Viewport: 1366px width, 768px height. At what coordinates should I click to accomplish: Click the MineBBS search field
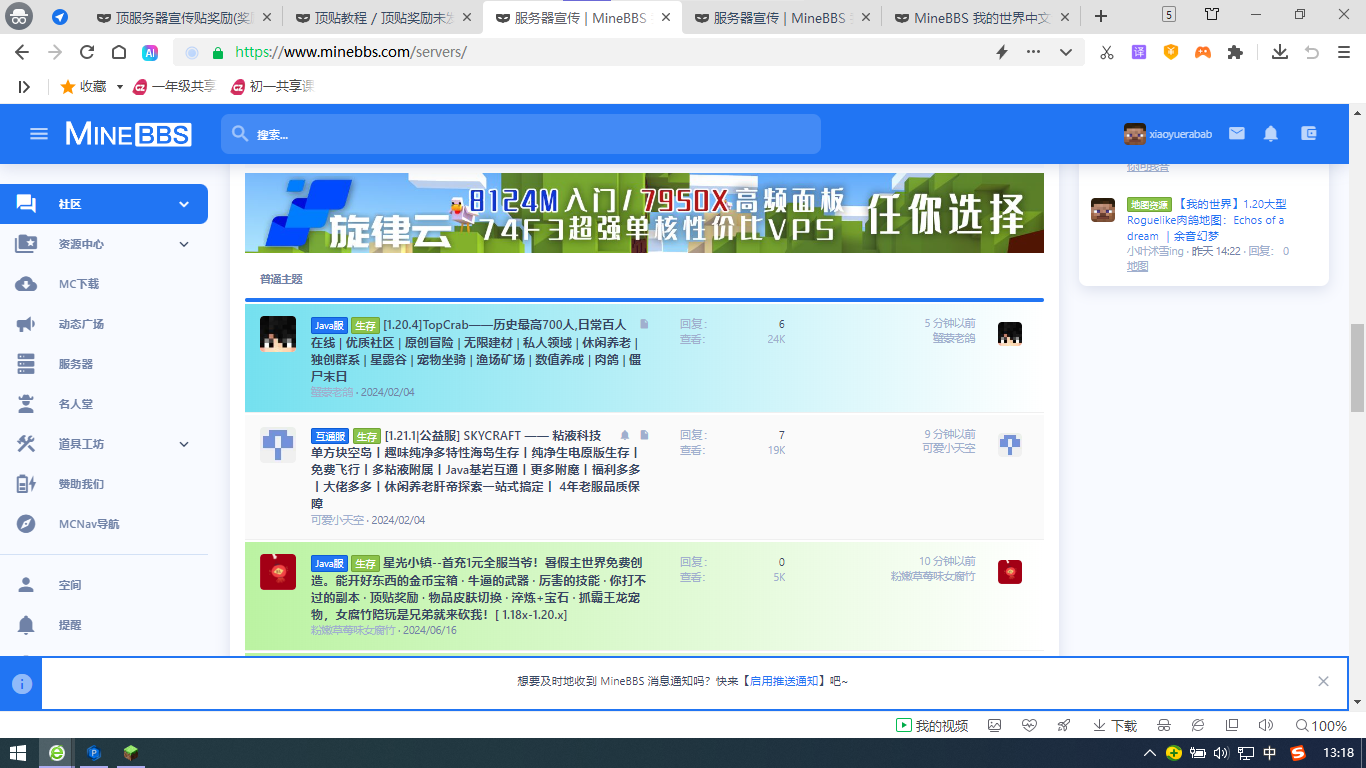pos(521,134)
